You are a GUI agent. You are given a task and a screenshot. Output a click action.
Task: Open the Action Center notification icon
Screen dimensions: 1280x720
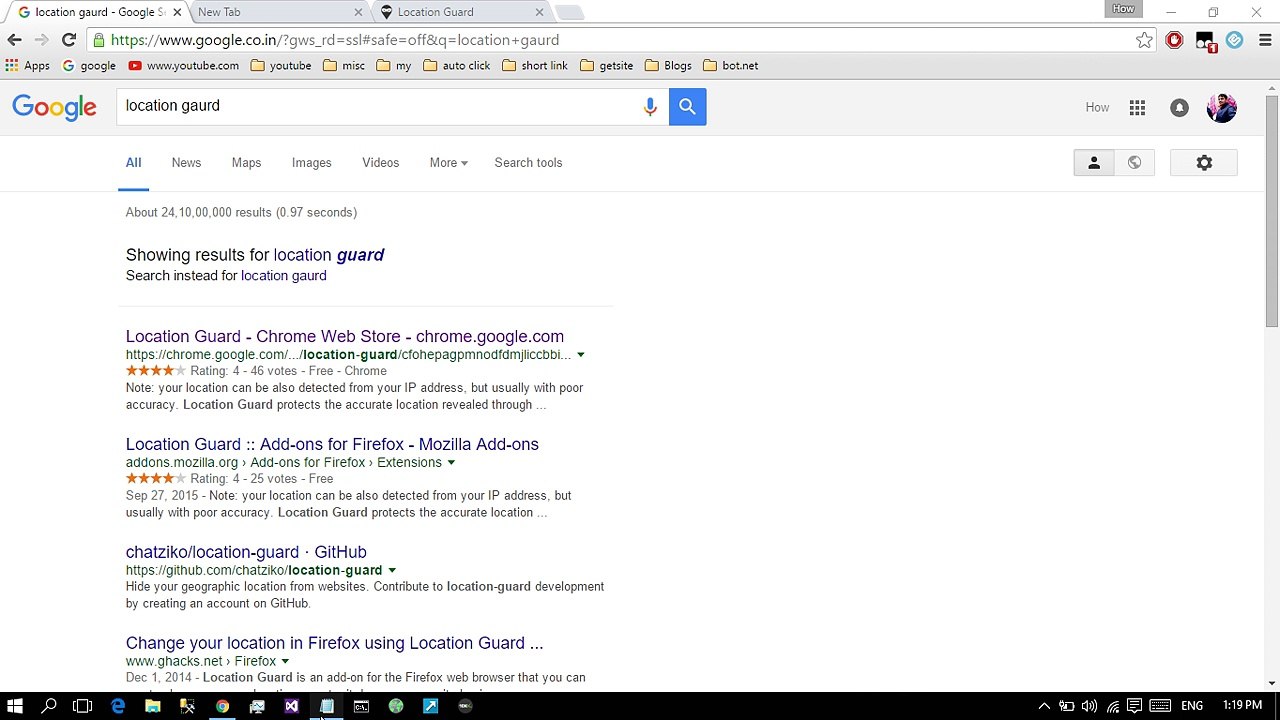1137,706
